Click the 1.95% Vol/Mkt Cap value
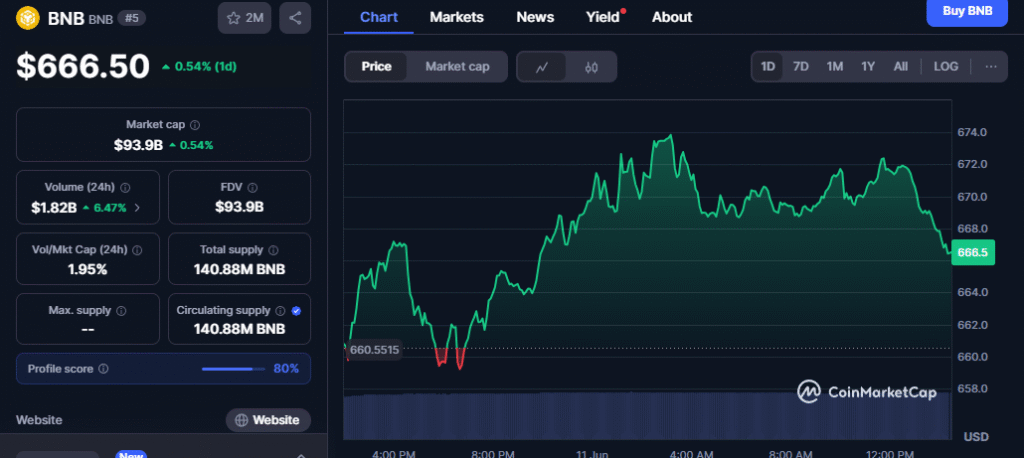1024x458 pixels. coord(88,269)
